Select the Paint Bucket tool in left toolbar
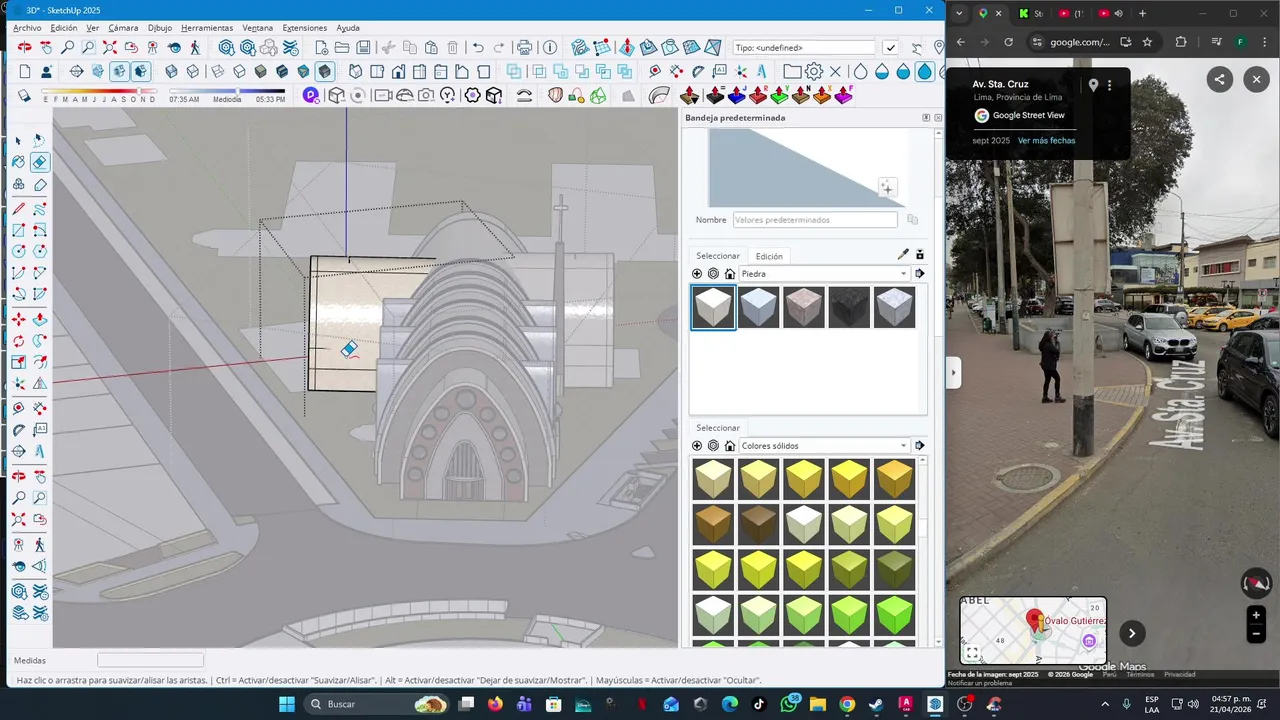Image resolution: width=1280 pixels, height=720 pixels. point(18,162)
